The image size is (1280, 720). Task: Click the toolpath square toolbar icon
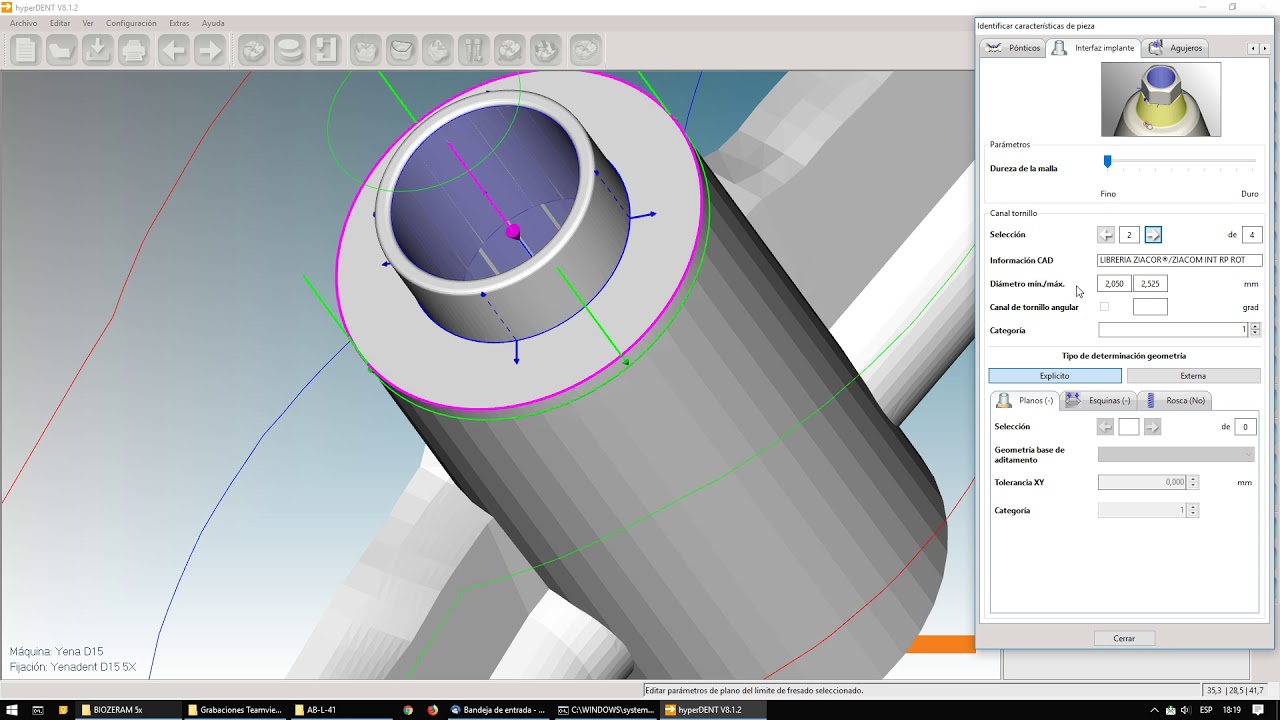pyautogui.click(x=325, y=50)
